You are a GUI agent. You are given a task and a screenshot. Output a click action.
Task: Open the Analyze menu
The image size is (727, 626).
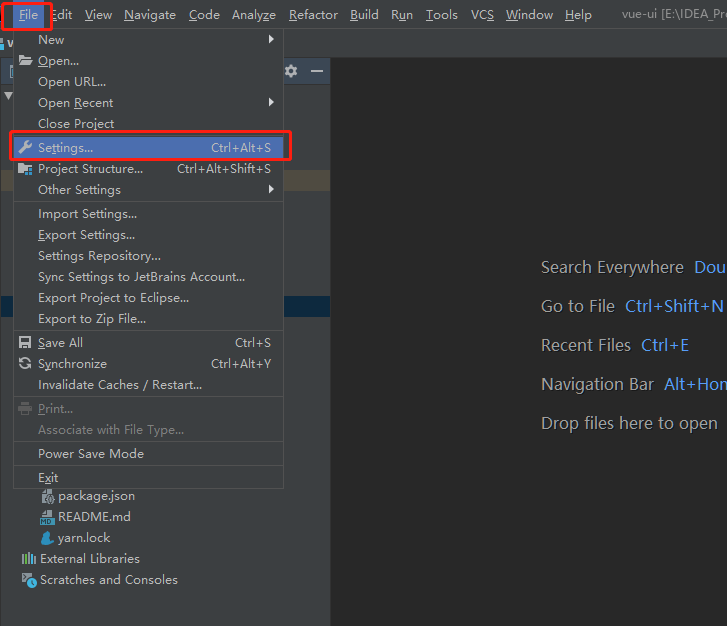click(x=254, y=15)
